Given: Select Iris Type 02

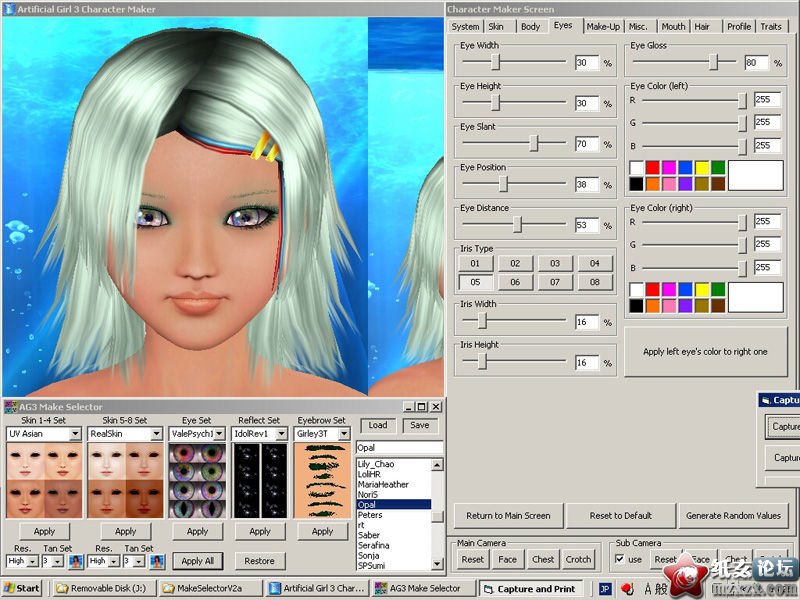Looking at the screenshot, I should (x=515, y=263).
